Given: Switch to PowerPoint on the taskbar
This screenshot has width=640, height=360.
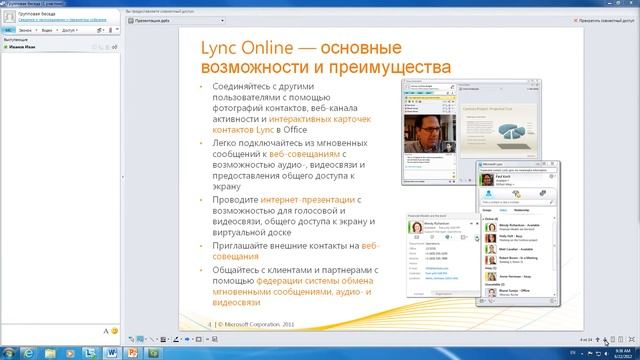Looking at the screenshot, I should click(132, 353).
